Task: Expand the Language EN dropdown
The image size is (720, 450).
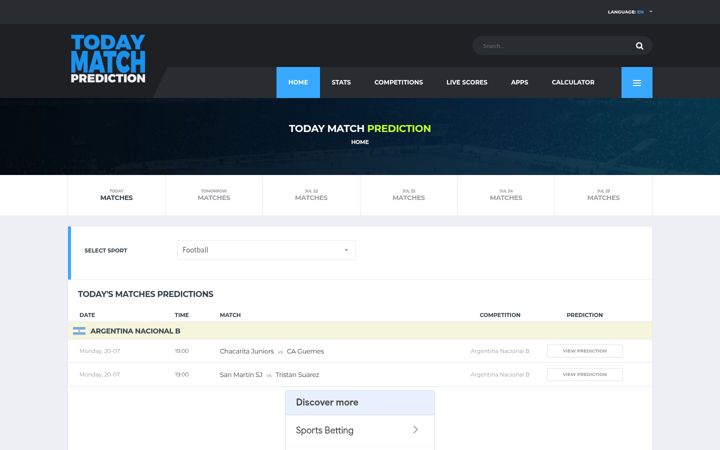Action: click(x=630, y=12)
